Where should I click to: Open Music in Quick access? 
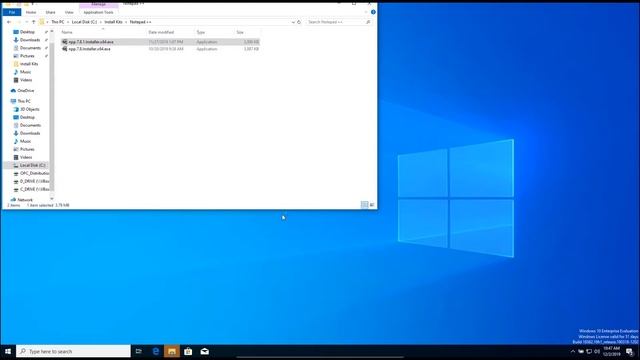(x=25, y=72)
